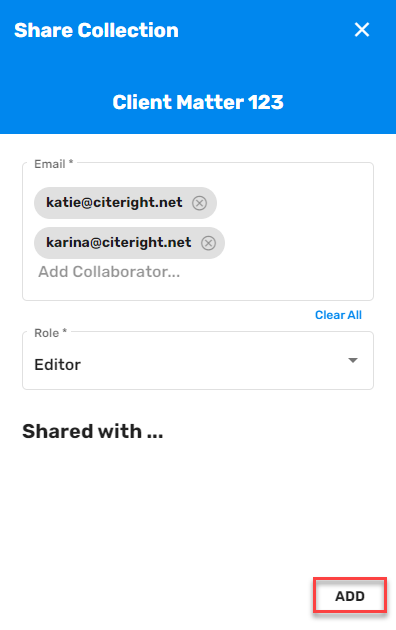Image resolution: width=396 pixels, height=630 pixels.
Task: Click the Share Collection title text
Action: [96, 30]
